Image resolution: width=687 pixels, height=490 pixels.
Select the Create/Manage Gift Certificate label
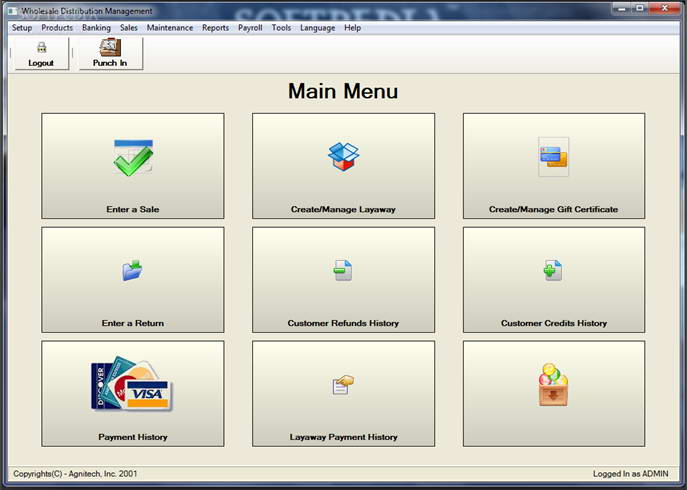coord(553,209)
